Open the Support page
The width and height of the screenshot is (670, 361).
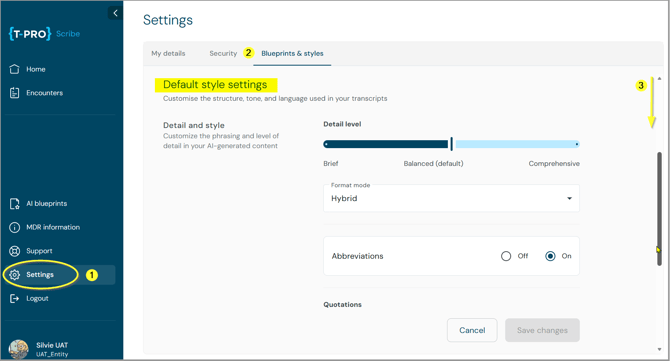39,251
